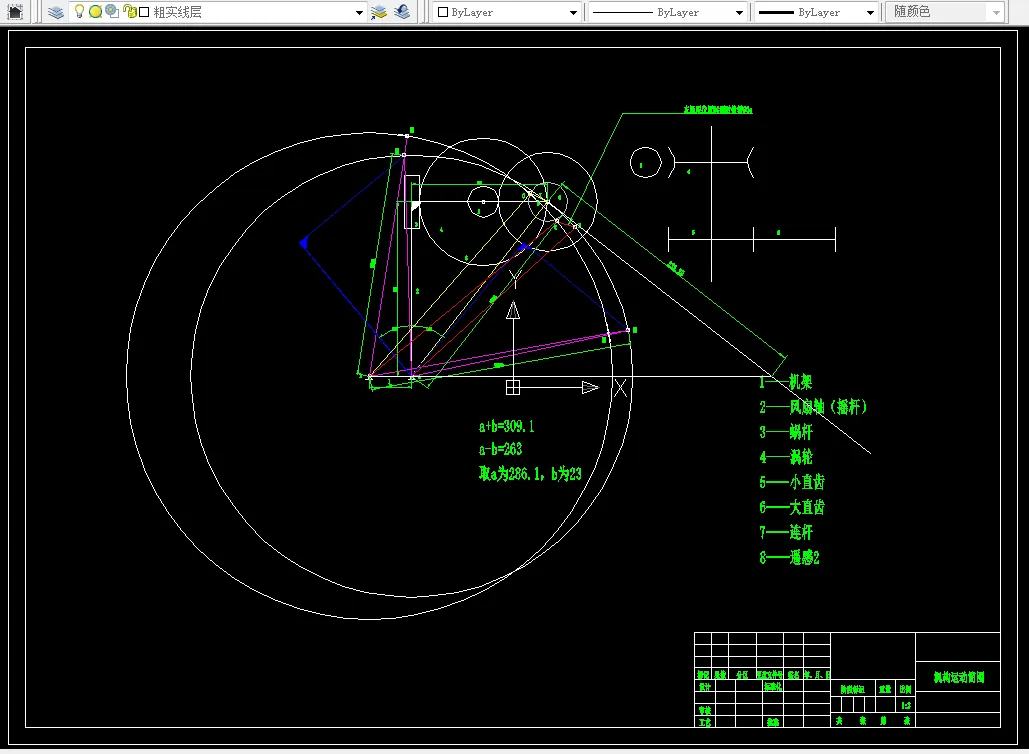
Task: Select legend entry 7—连杆
Action: pos(786,532)
